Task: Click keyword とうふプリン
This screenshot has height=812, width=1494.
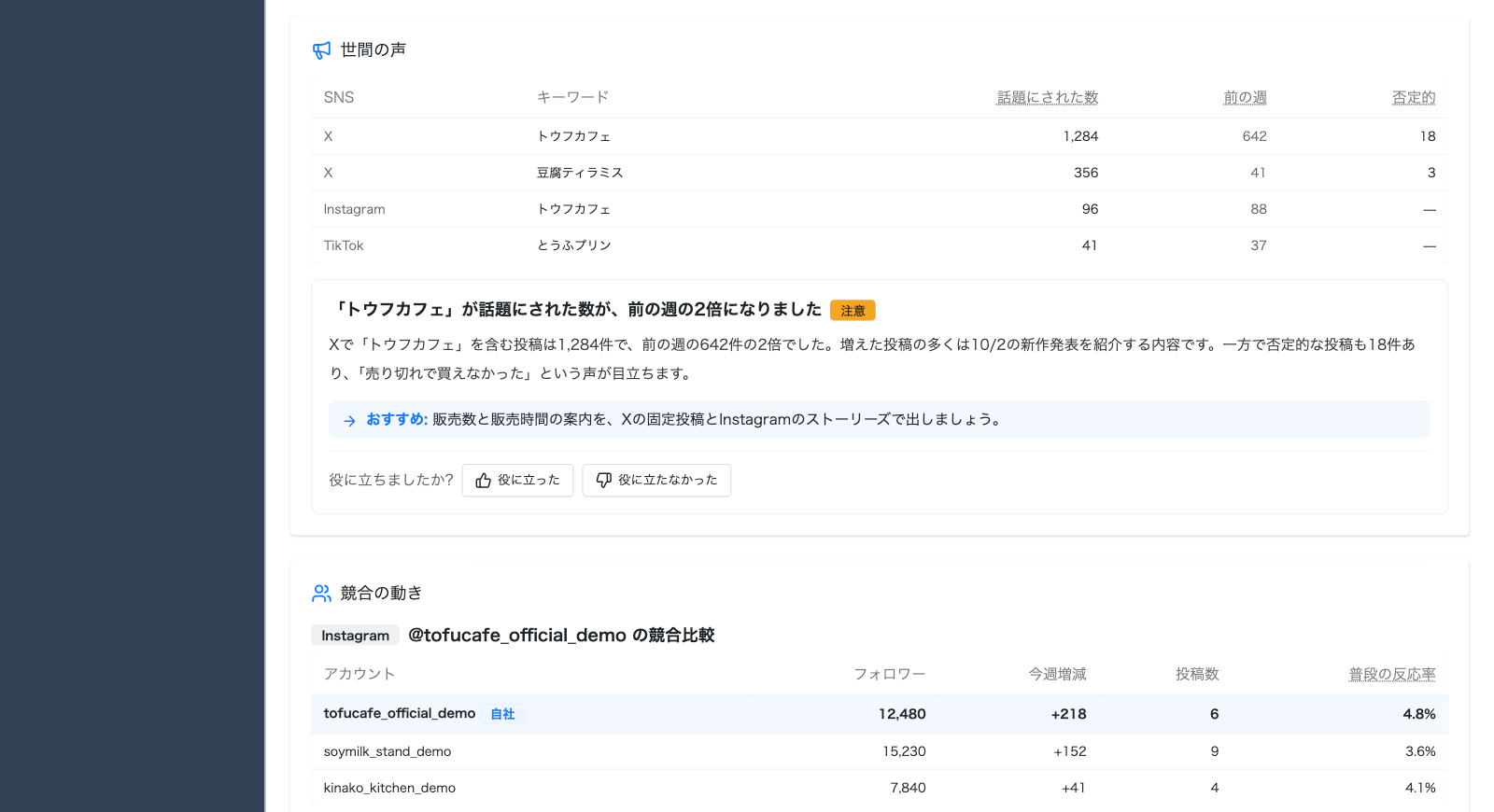Action: [574, 245]
